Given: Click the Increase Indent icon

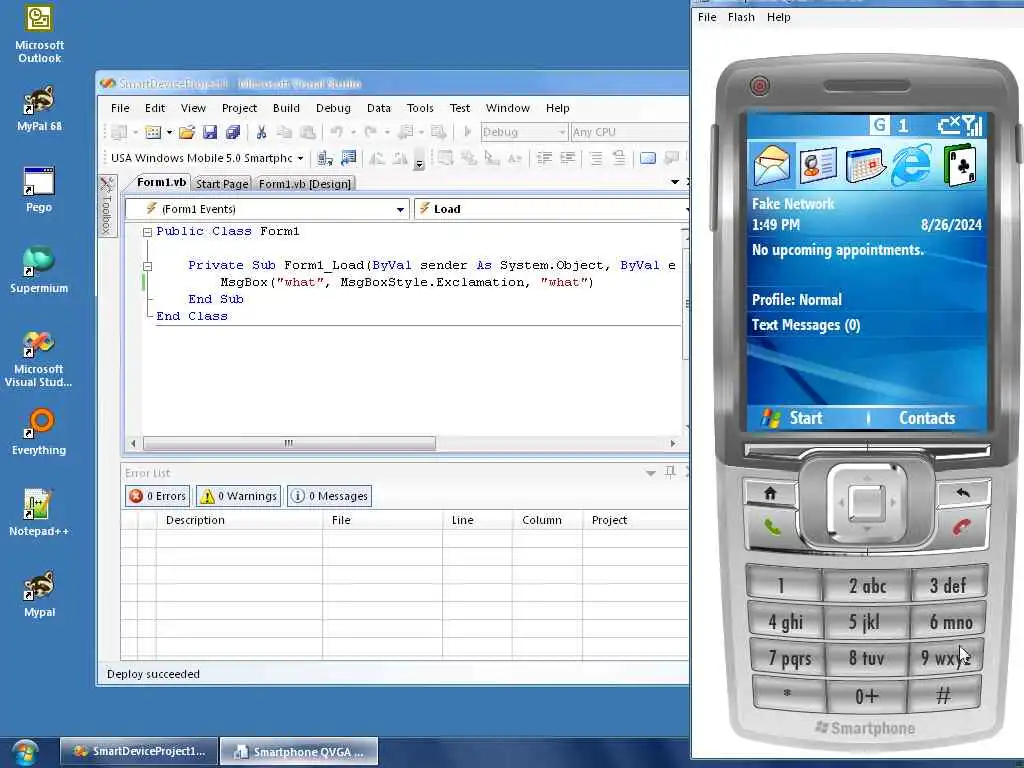Looking at the screenshot, I should [568, 158].
